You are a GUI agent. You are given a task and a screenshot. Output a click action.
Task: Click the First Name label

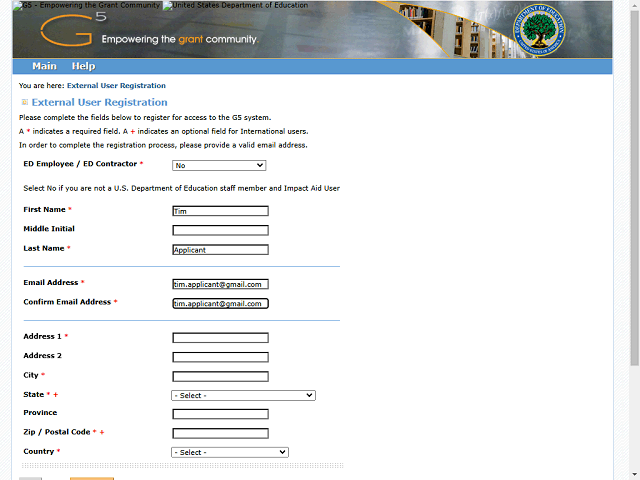(44, 209)
